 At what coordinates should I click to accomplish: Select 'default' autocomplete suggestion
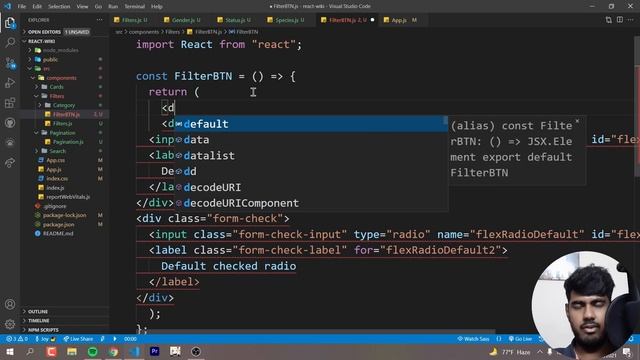[x=311, y=124]
